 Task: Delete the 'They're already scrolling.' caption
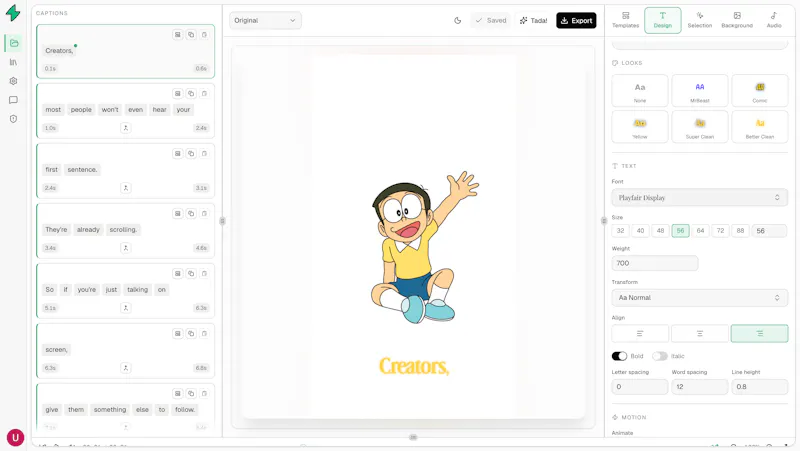pyautogui.click(x=204, y=213)
